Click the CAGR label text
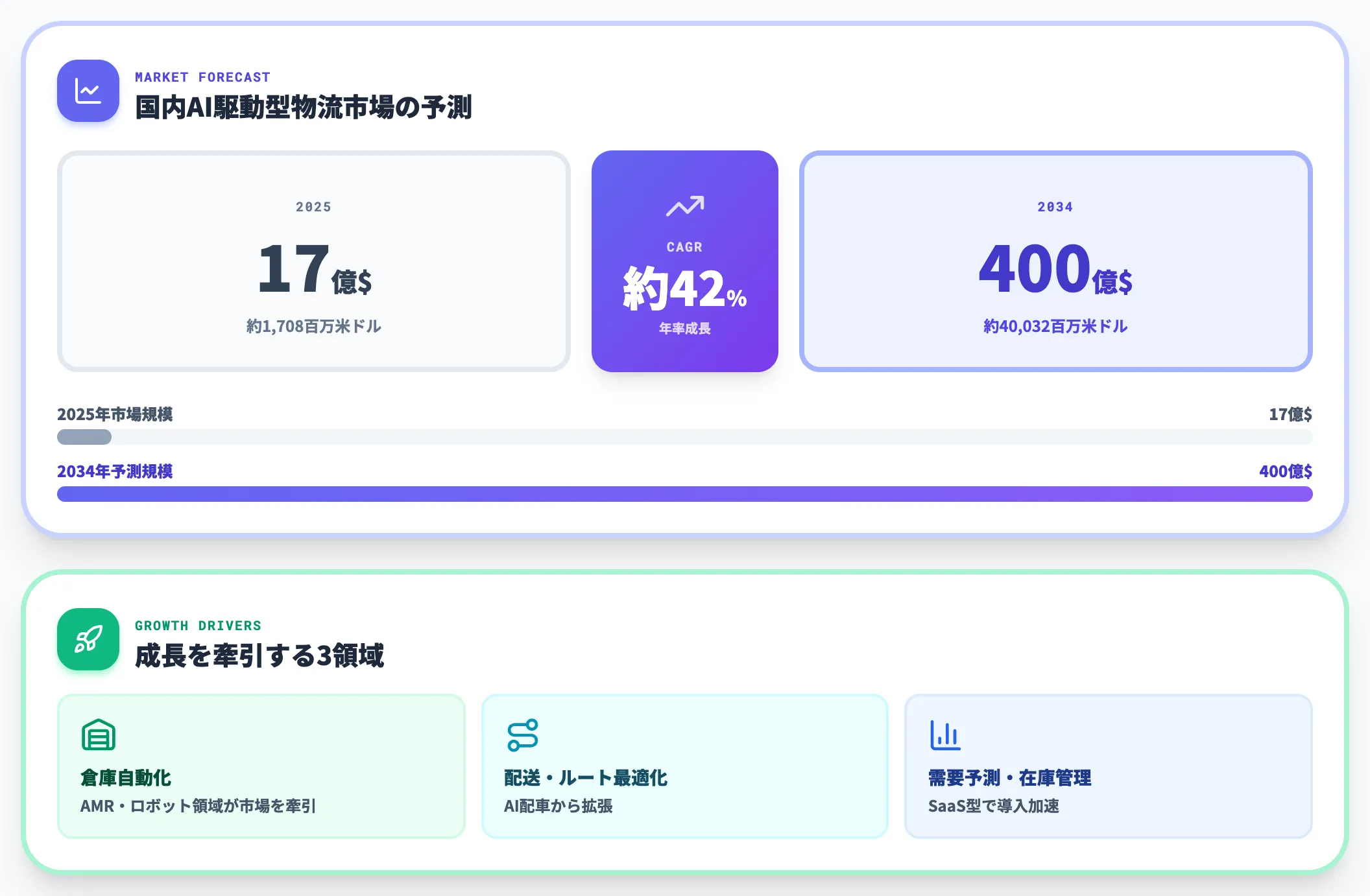This screenshot has width=1370, height=896. click(x=685, y=247)
